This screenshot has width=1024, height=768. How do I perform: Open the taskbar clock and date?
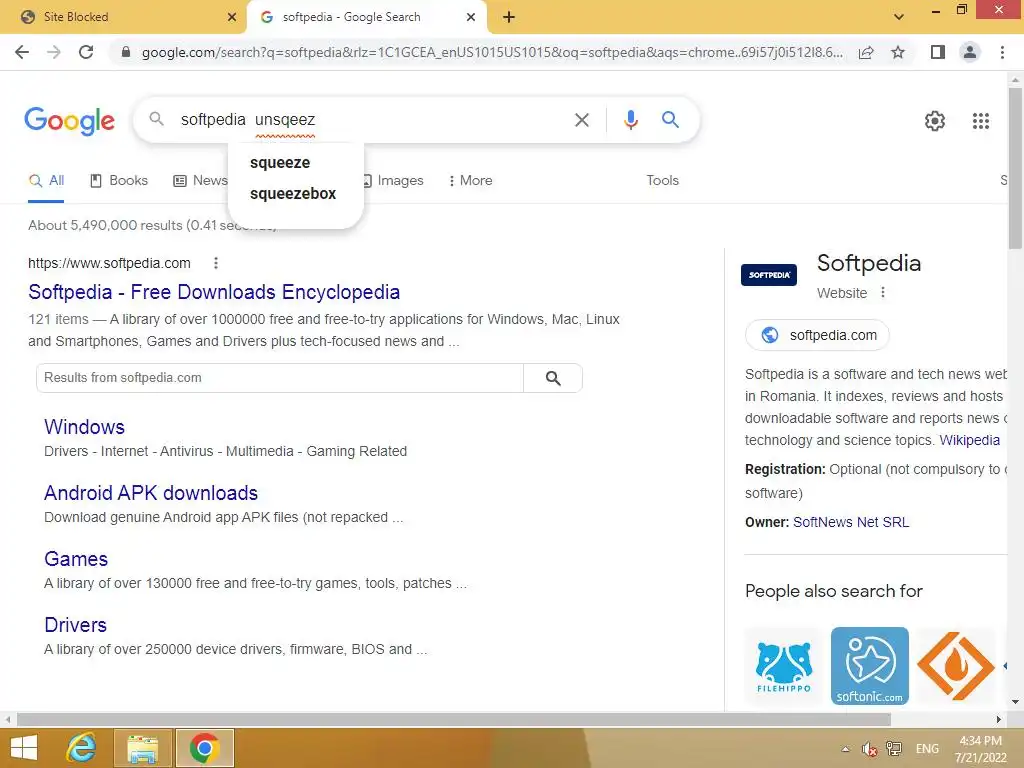pos(980,749)
